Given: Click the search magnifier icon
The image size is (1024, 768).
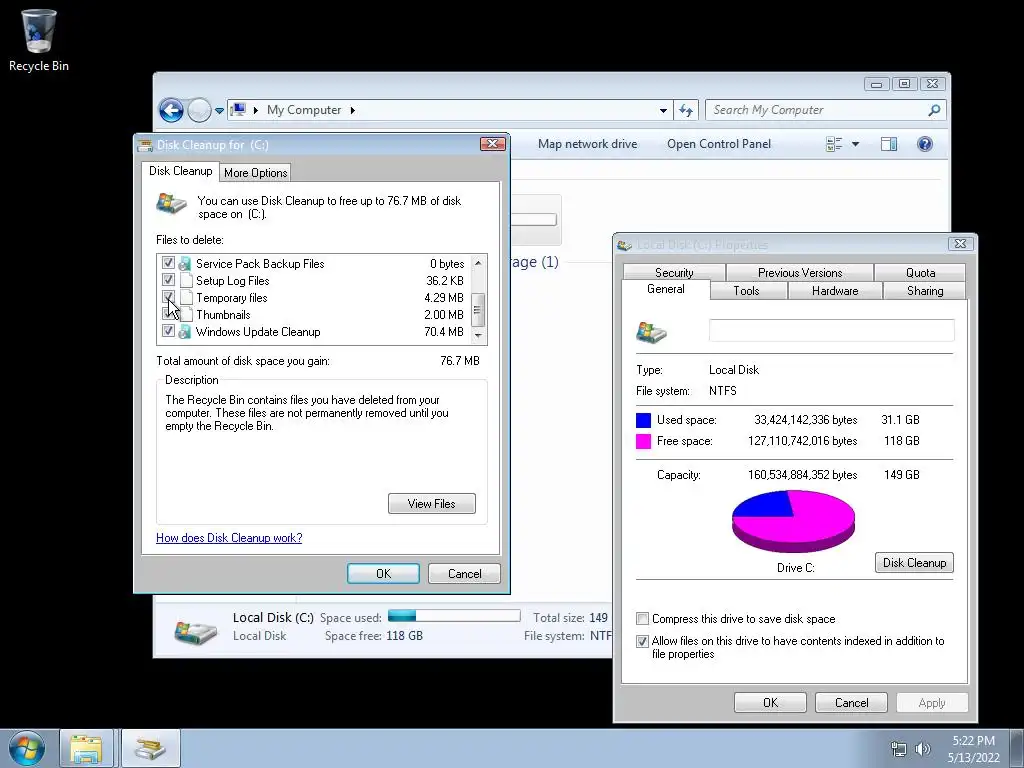Looking at the screenshot, I should 935,110.
